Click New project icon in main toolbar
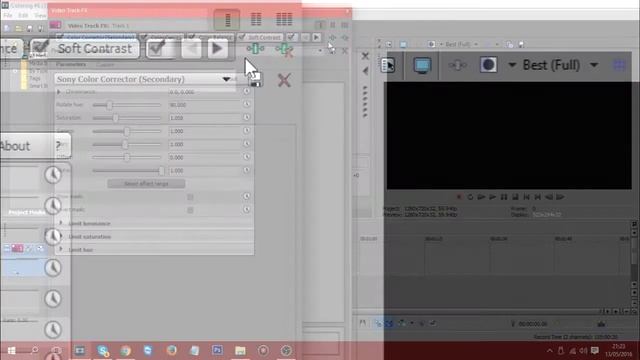640x360 pixels. click(7, 28)
